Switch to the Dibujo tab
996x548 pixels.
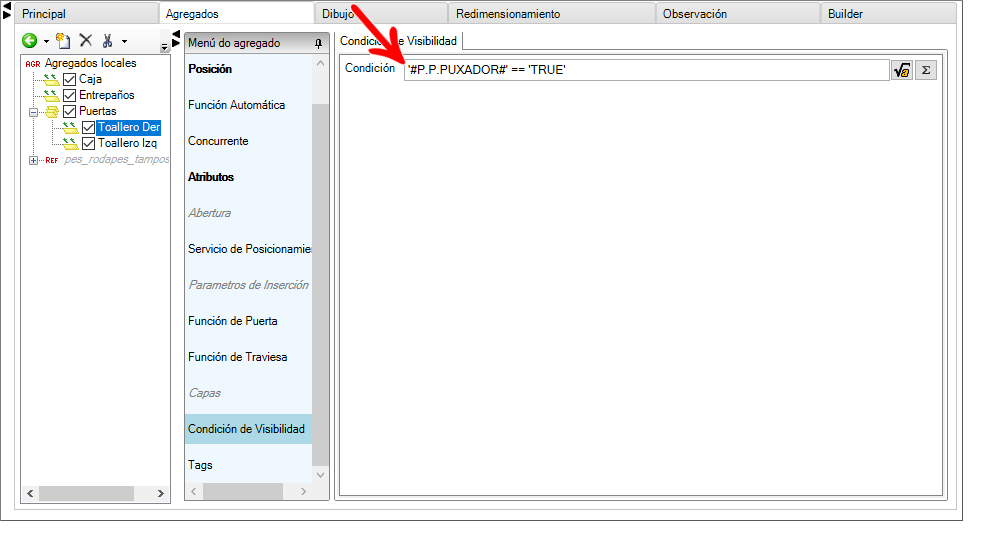click(381, 13)
